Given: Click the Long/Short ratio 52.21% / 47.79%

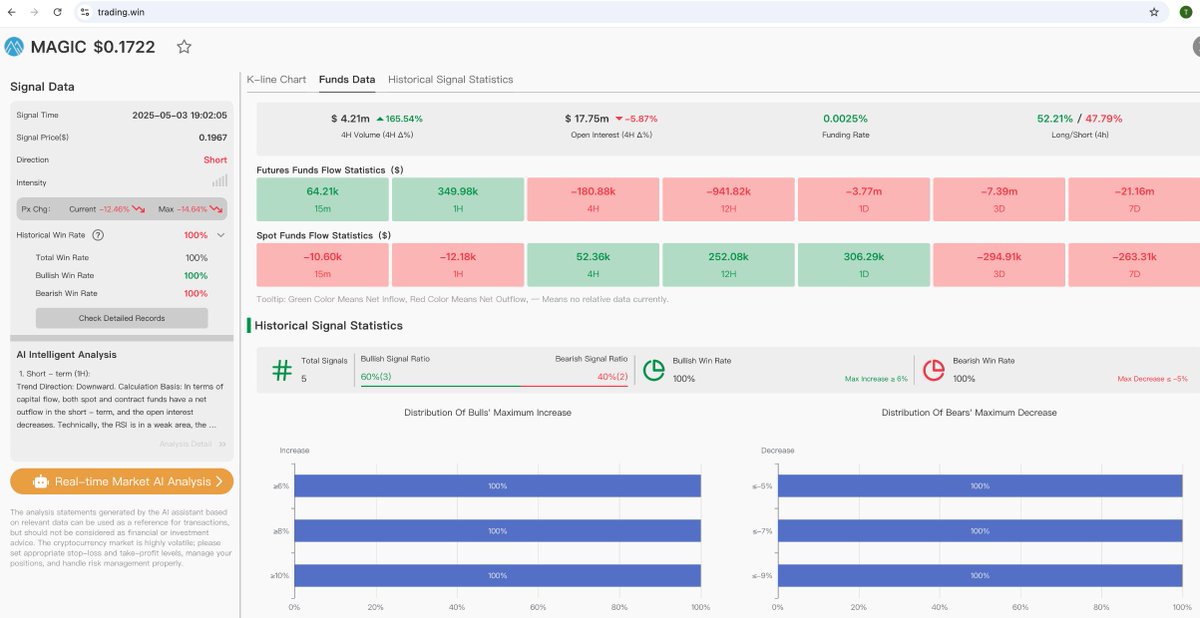Looking at the screenshot, I should click(x=1079, y=118).
